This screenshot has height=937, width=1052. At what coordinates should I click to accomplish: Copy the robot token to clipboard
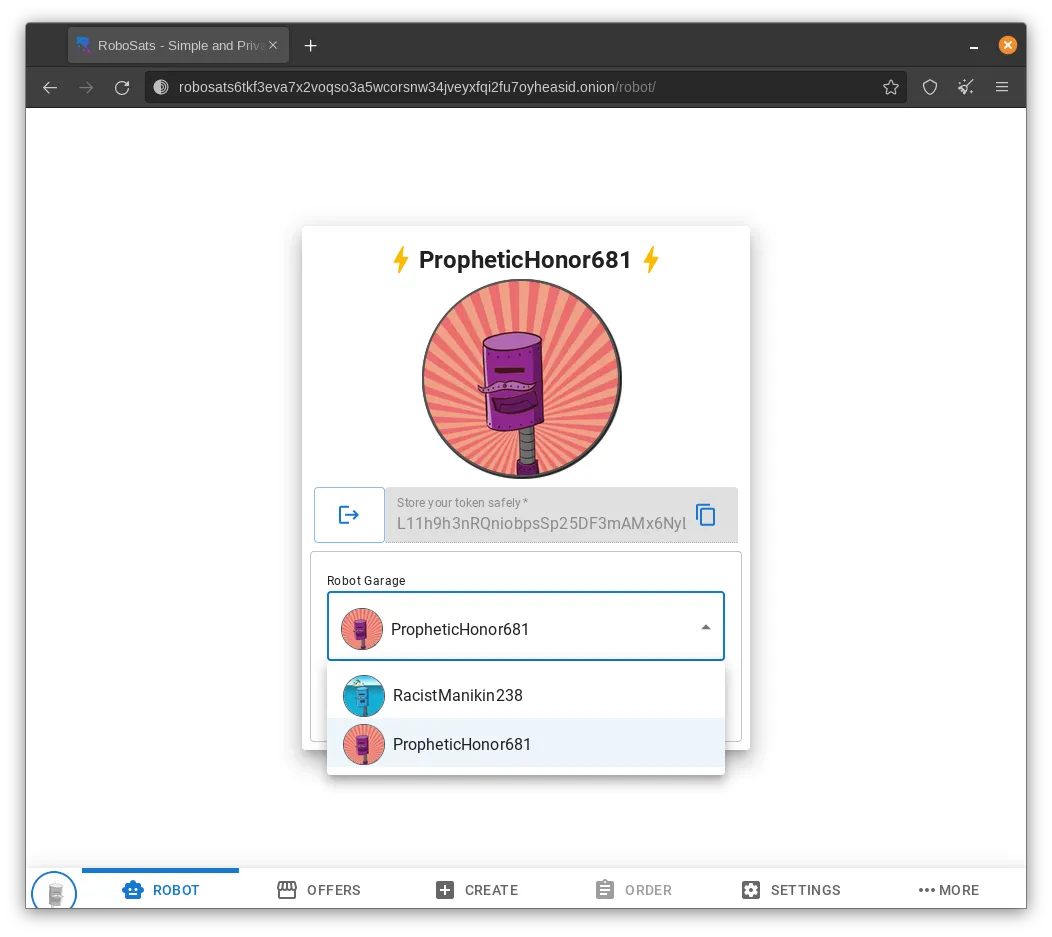(705, 515)
